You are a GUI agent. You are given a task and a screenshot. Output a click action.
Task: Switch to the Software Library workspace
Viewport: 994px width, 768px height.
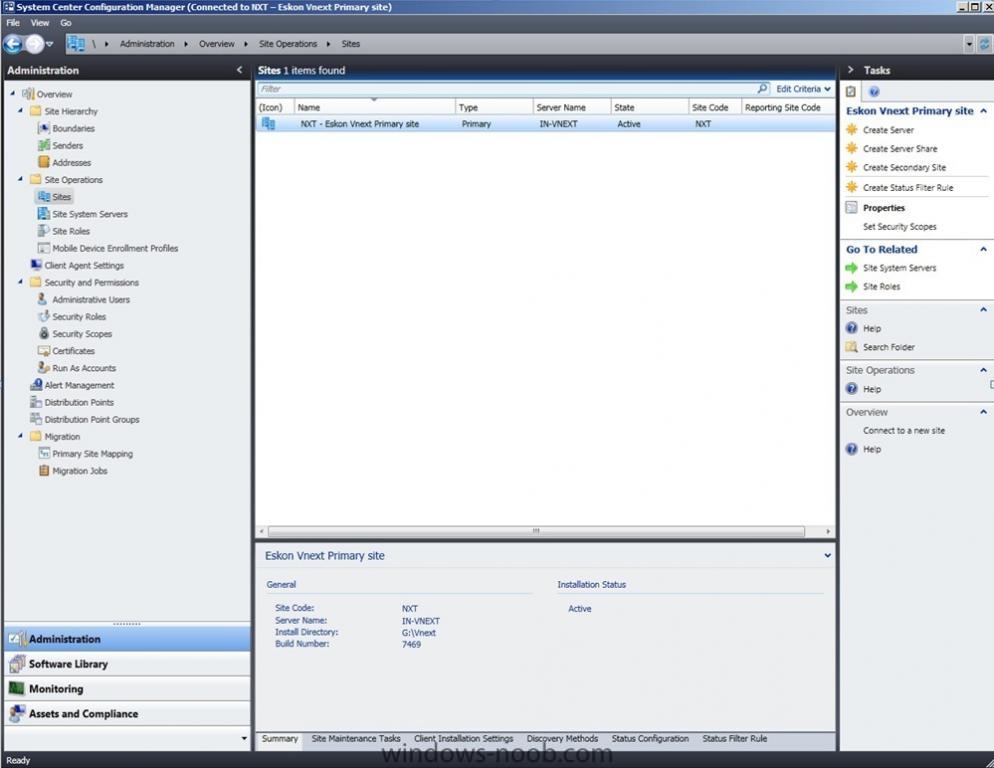(127, 664)
